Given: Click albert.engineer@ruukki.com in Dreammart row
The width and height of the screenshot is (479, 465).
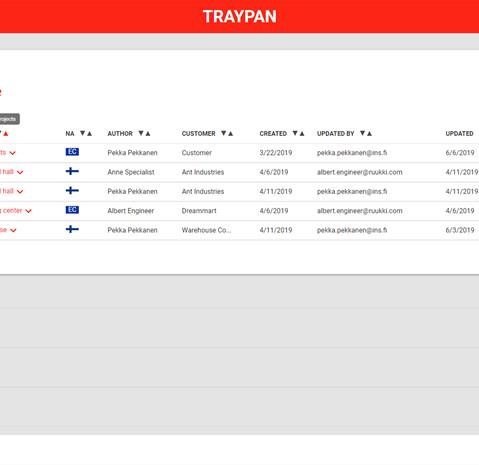Looking at the screenshot, I should tap(360, 211).
